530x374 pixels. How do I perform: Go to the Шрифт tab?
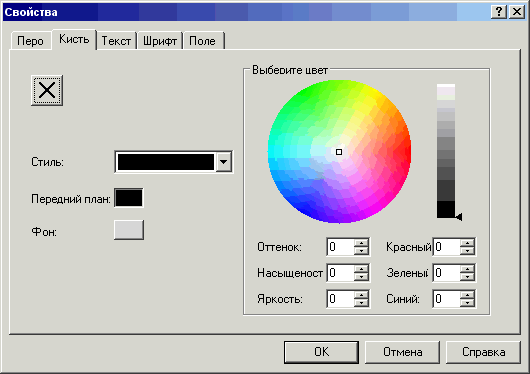(x=160, y=41)
